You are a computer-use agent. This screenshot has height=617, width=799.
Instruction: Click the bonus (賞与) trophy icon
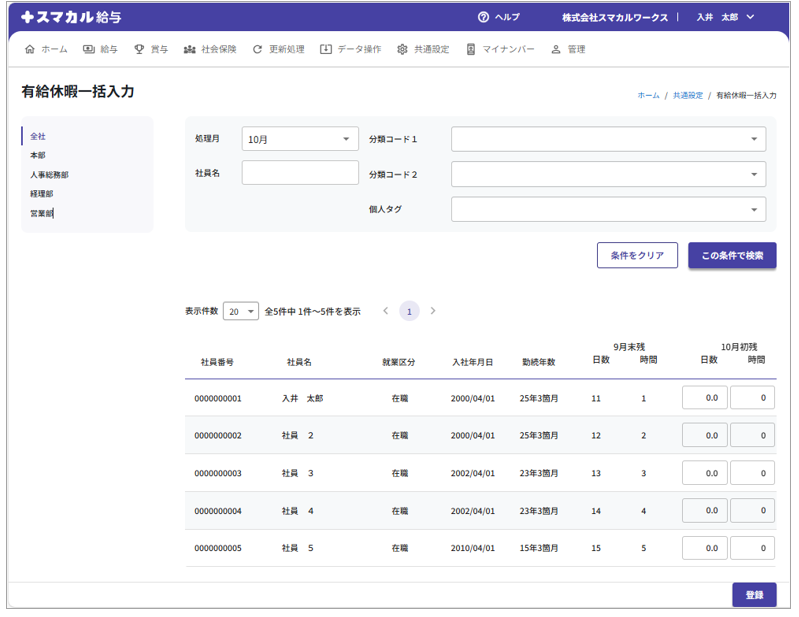139,49
